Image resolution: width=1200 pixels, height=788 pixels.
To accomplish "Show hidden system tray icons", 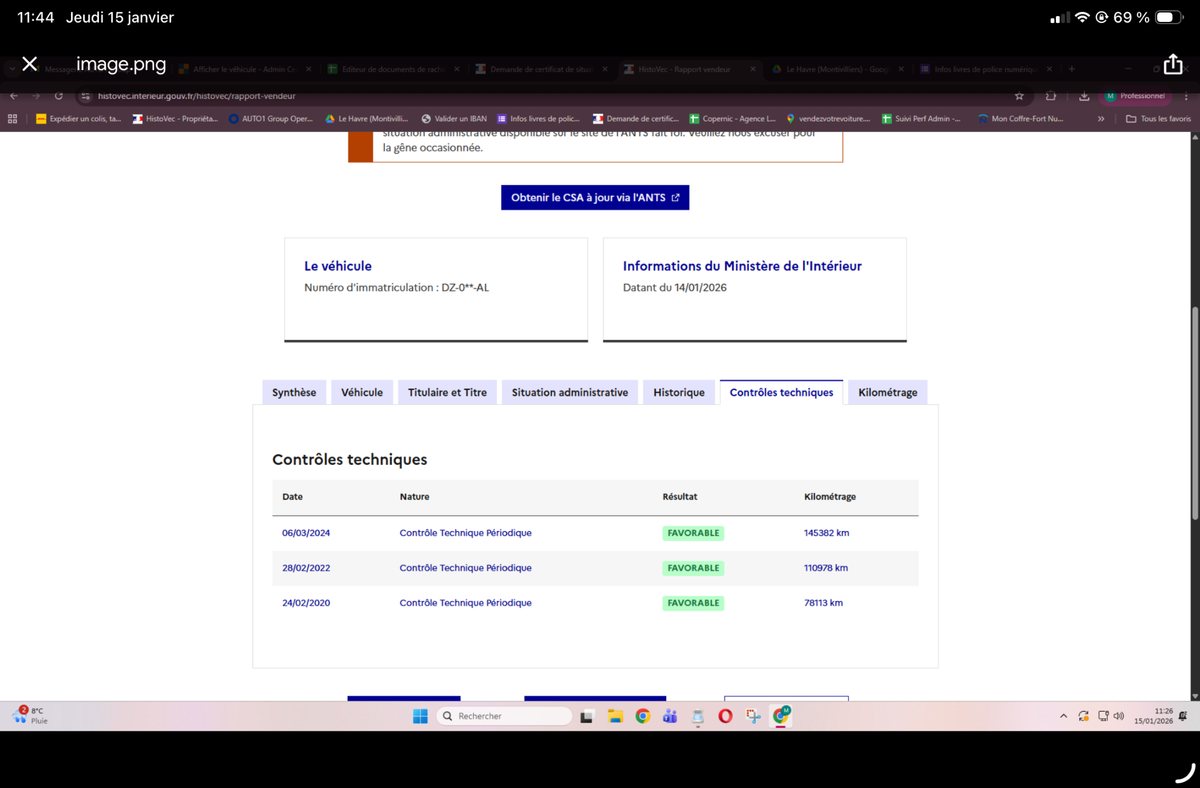I will pyautogui.click(x=1063, y=716).
